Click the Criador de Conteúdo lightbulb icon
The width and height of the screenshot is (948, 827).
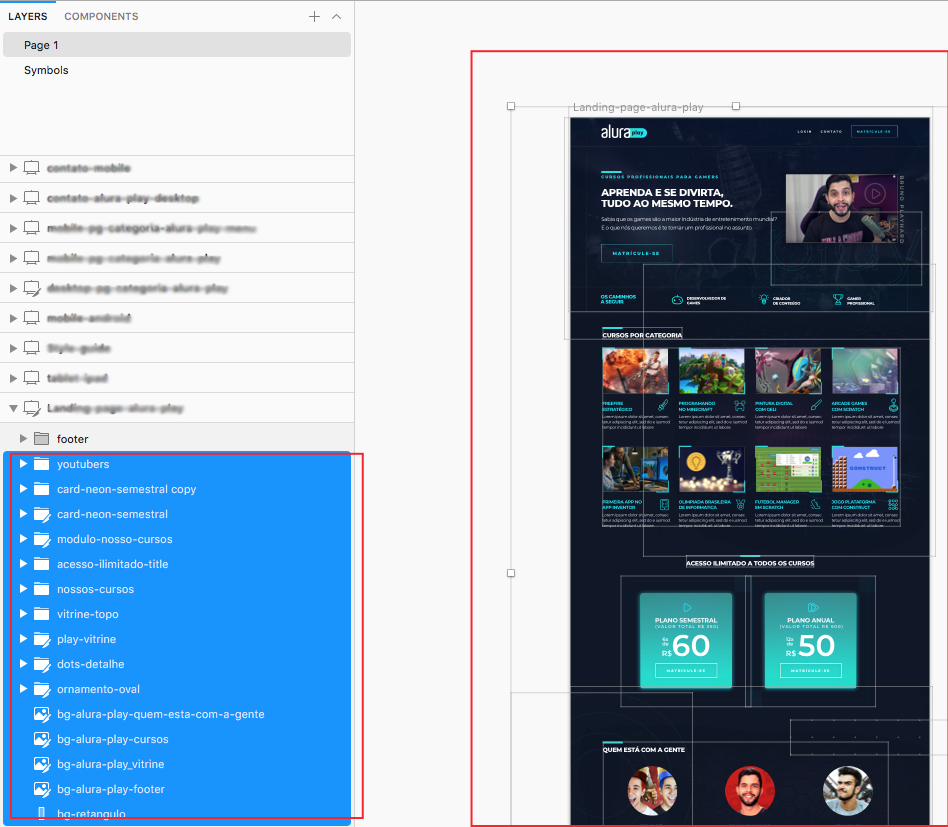[x=764, y=299]
